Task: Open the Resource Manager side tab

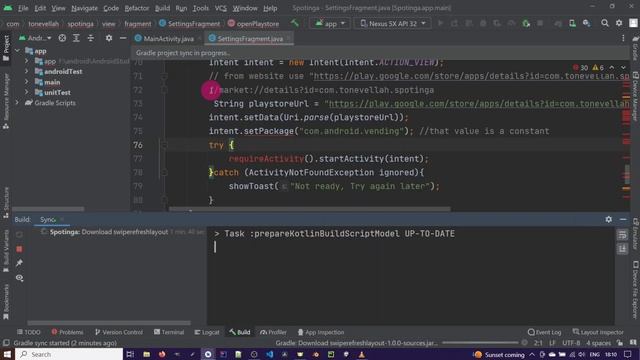Action: (x=6, y=102)
